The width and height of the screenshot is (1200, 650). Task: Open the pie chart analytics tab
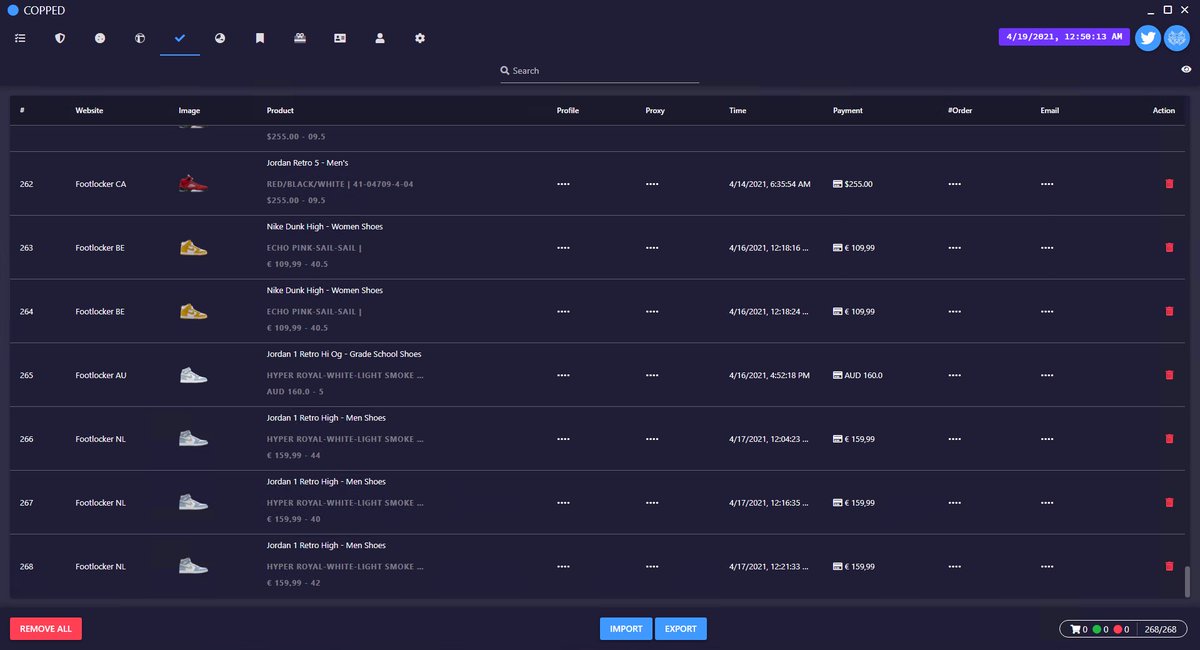tap(220, 38)
